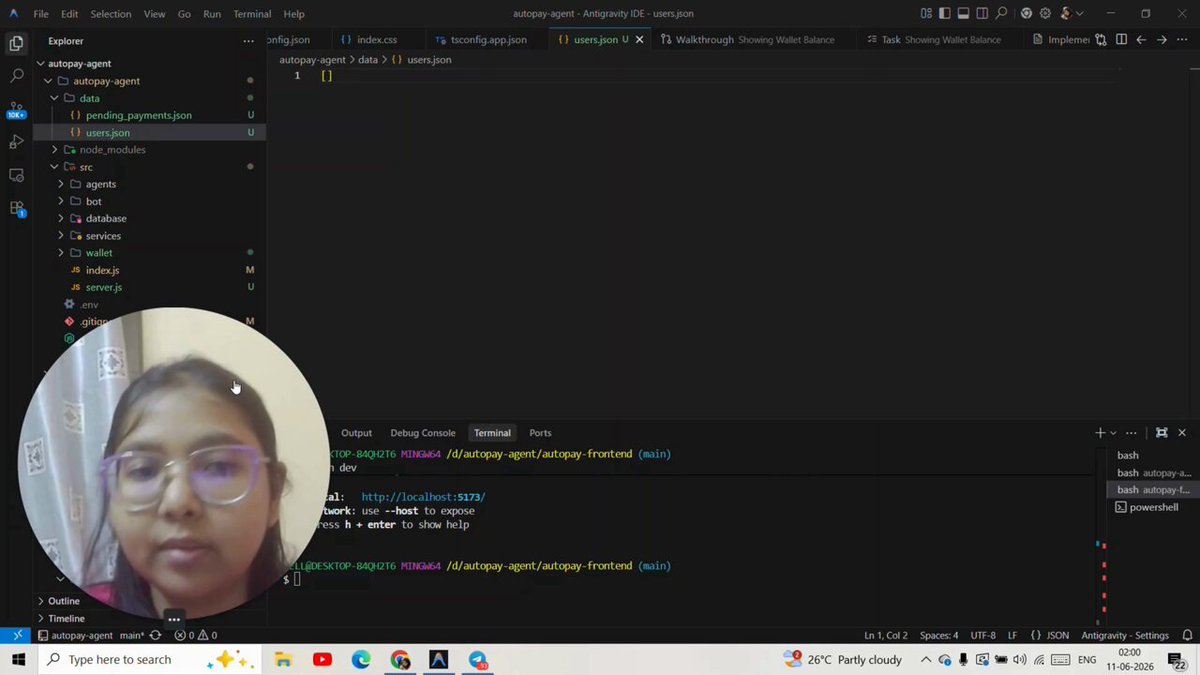
Task: Toggle the primary side bar
Action: pos(945,14)
